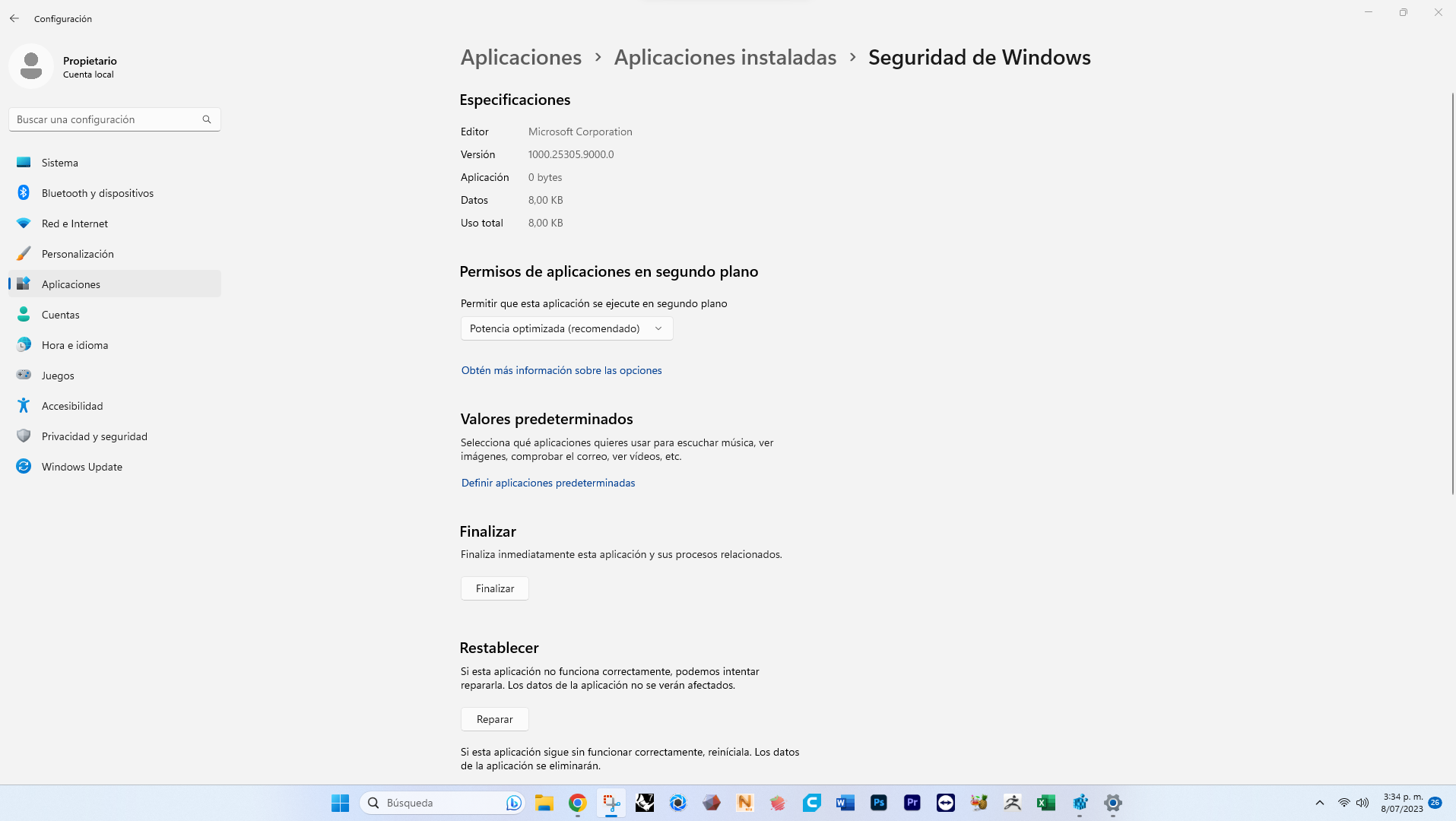This screenshot has width=1456, height=821.
Task: Open Personalización category
Action: point(115,254)
